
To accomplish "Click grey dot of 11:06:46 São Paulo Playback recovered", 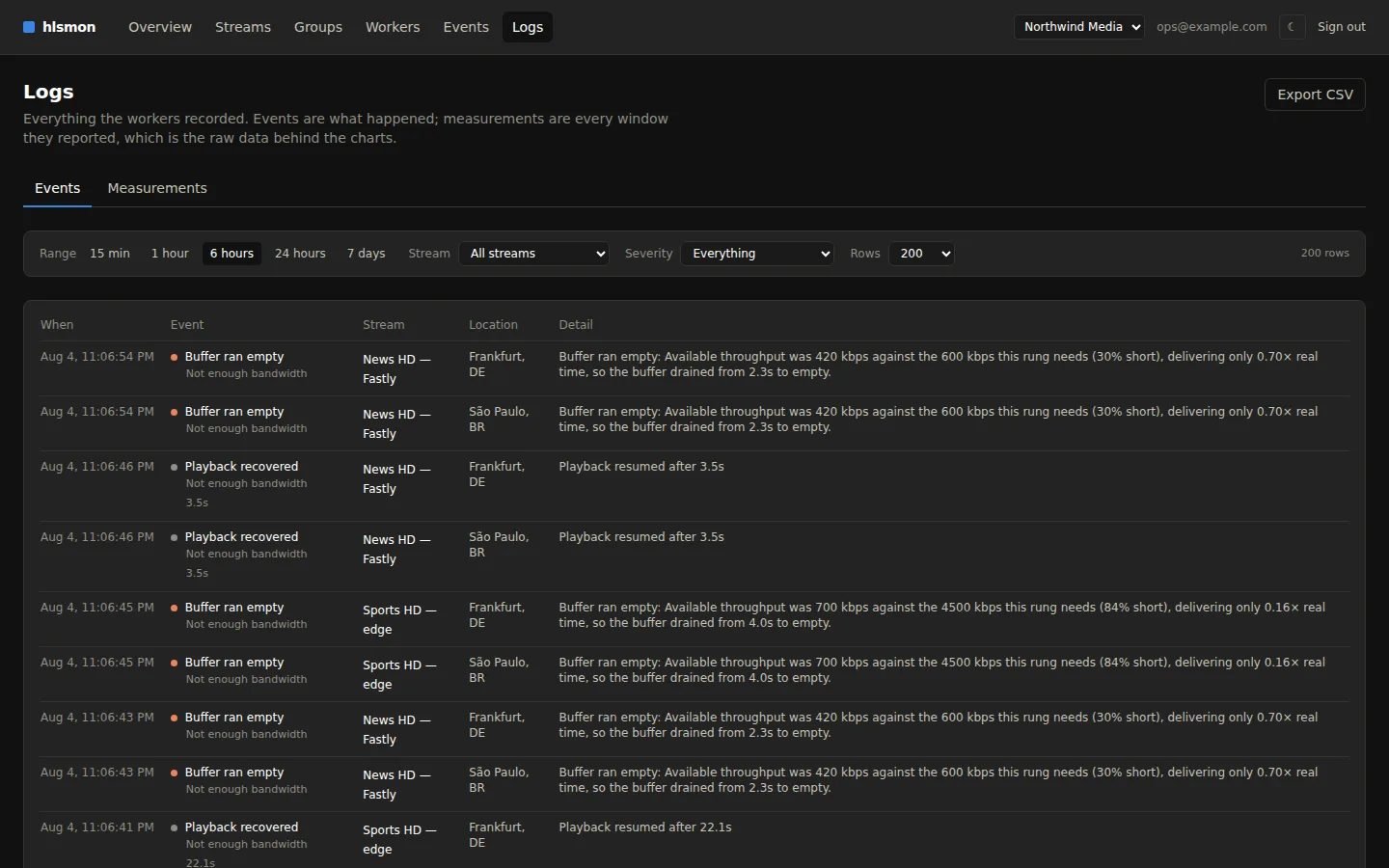I will point(175,537).
